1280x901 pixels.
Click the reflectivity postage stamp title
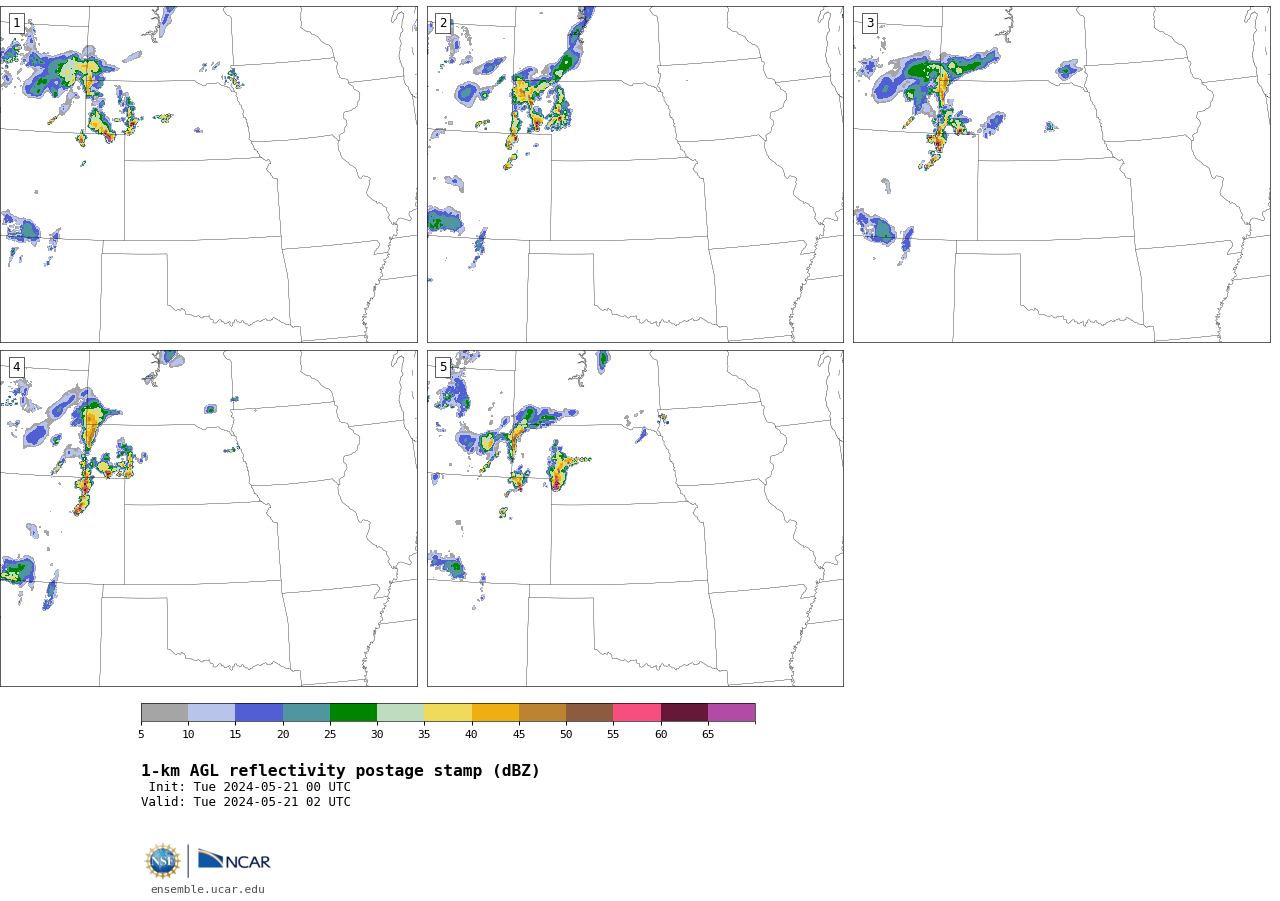tap(340, 771)
